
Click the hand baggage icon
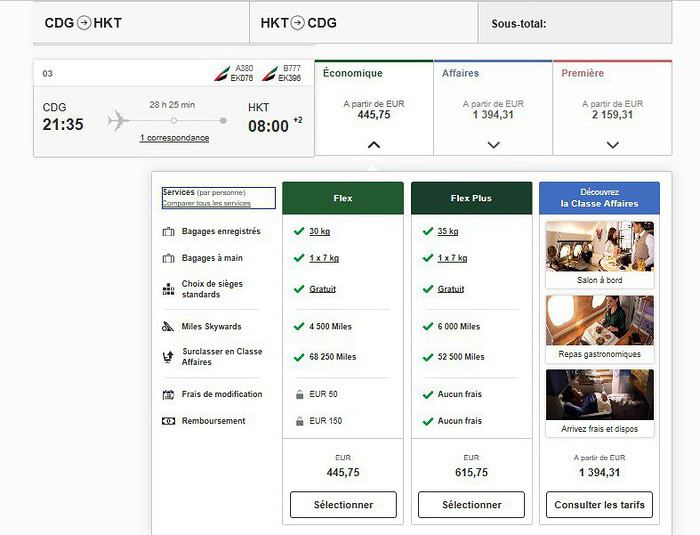(x=168, y=258)
